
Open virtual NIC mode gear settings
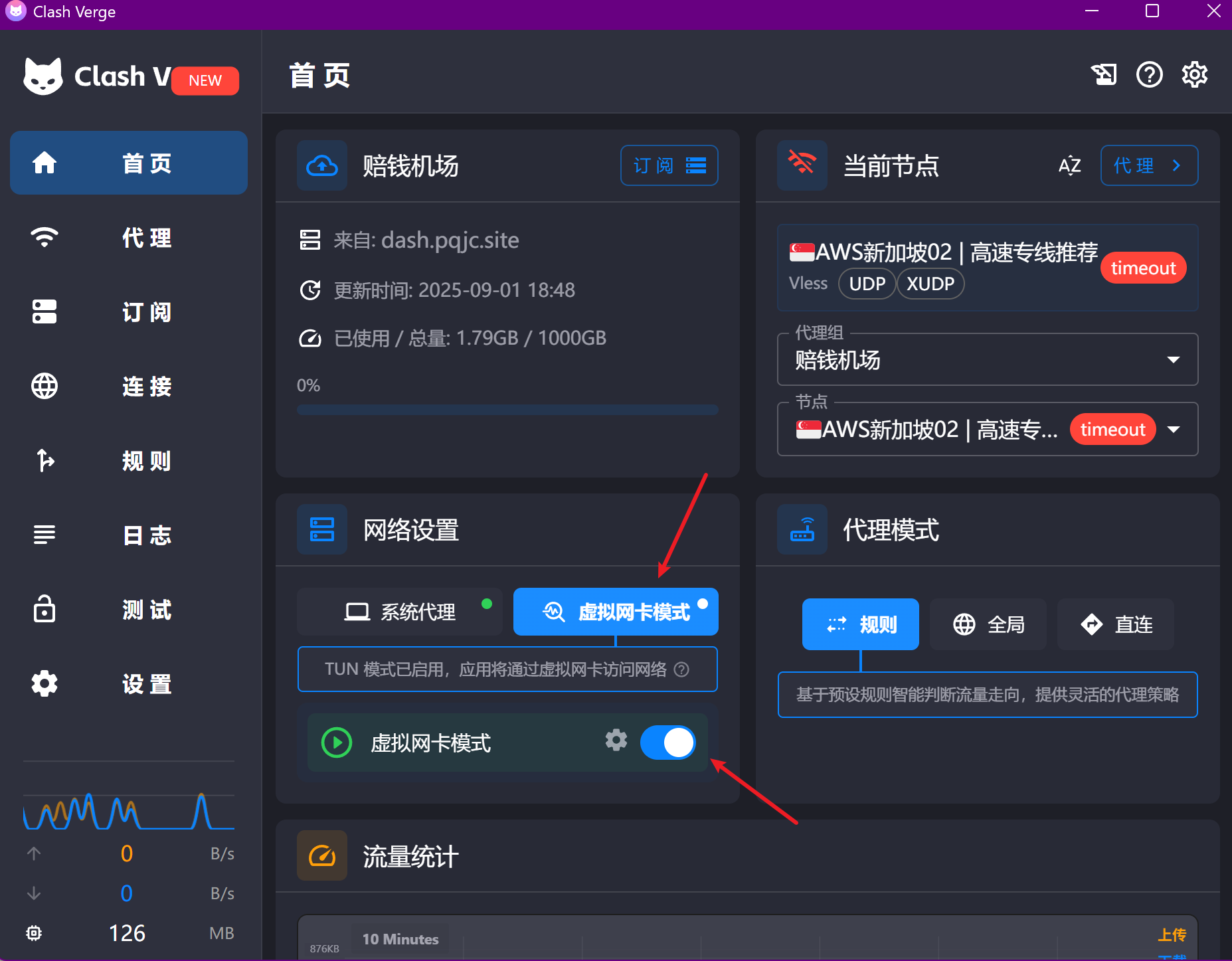616,740
